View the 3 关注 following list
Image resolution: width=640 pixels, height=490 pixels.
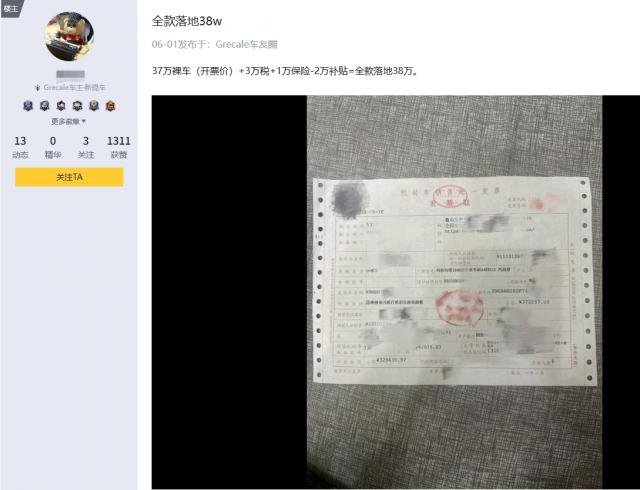[x=86, y=147]
